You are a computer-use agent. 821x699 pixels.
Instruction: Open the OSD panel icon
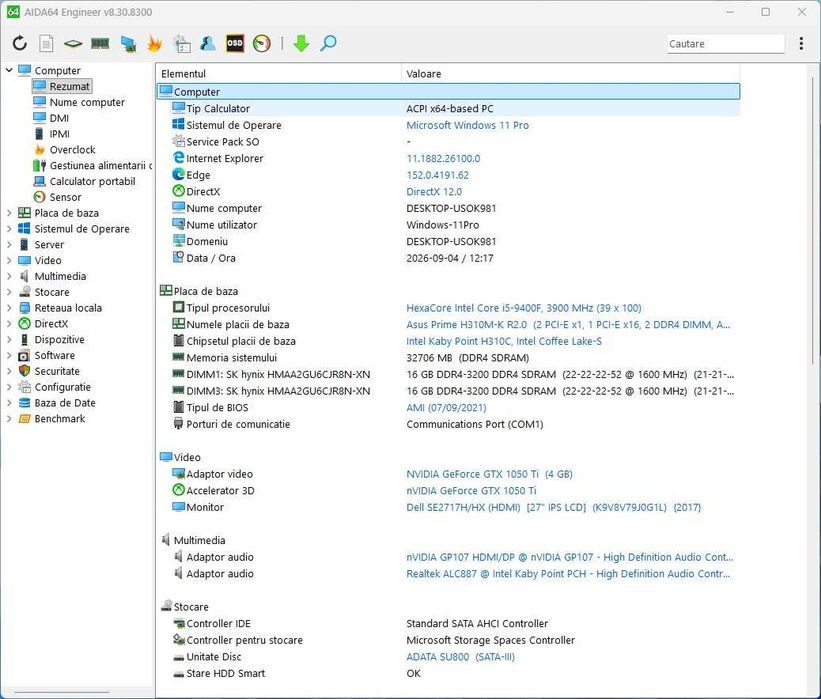click(x=235, y=43)
